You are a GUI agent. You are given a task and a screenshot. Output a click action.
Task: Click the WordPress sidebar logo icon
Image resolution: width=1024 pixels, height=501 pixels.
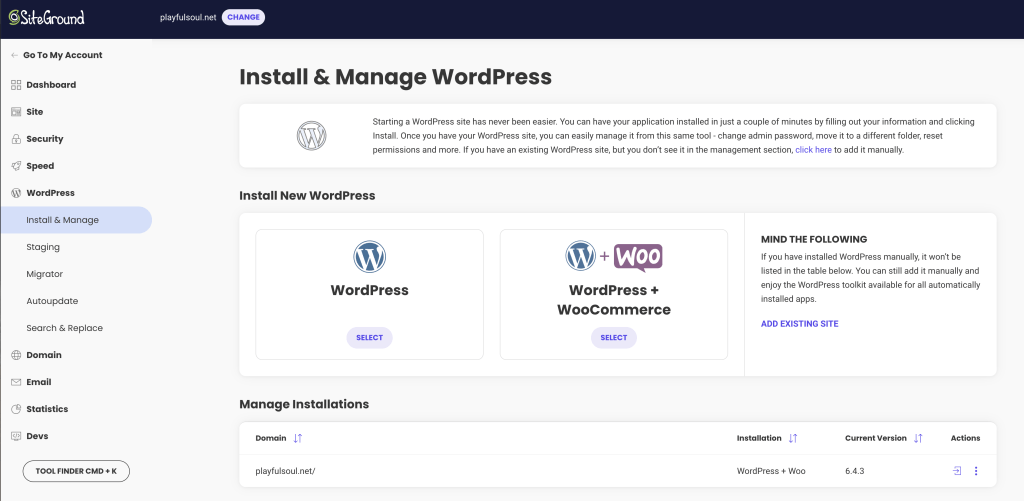[x=16, y=193]
